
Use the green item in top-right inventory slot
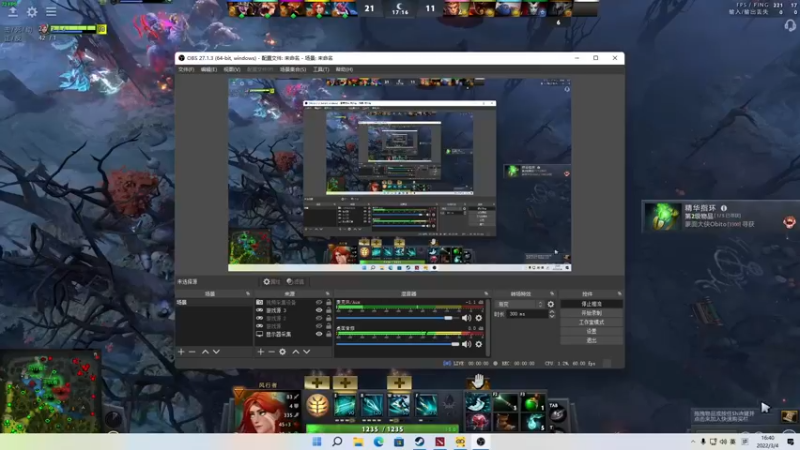click(532, 403)
